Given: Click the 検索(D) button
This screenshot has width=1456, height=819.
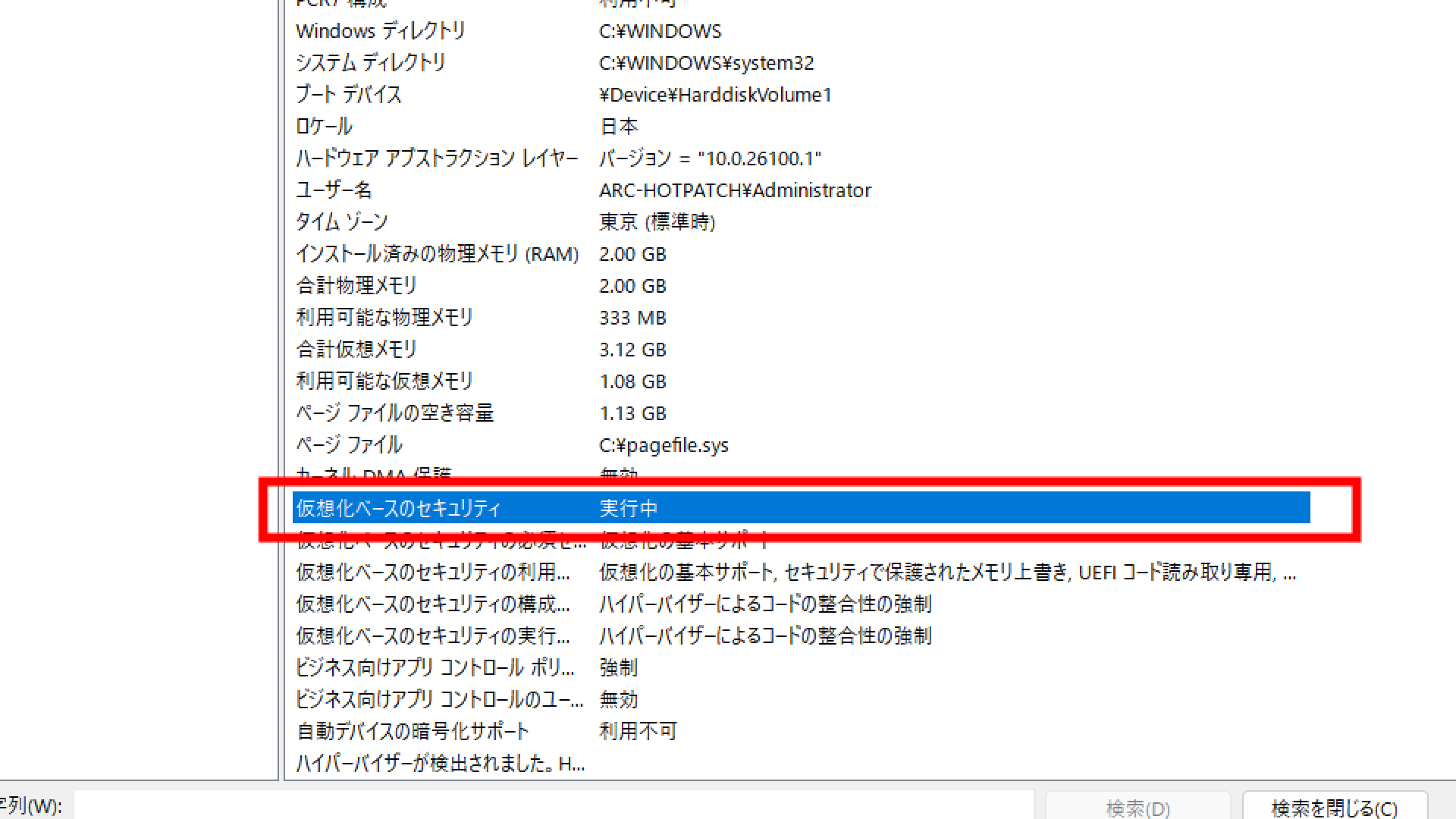Looking at the screenshot, I should [1137, 807].
